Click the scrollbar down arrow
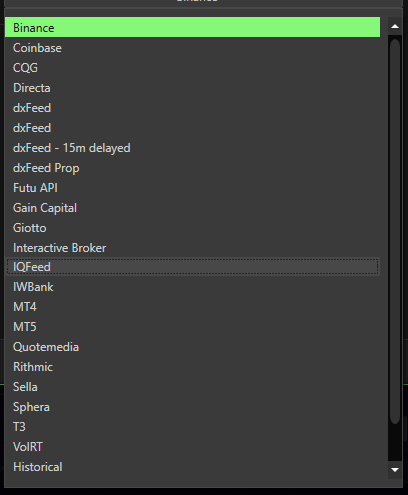Screen dimensions: 408x495 point(395,470)
